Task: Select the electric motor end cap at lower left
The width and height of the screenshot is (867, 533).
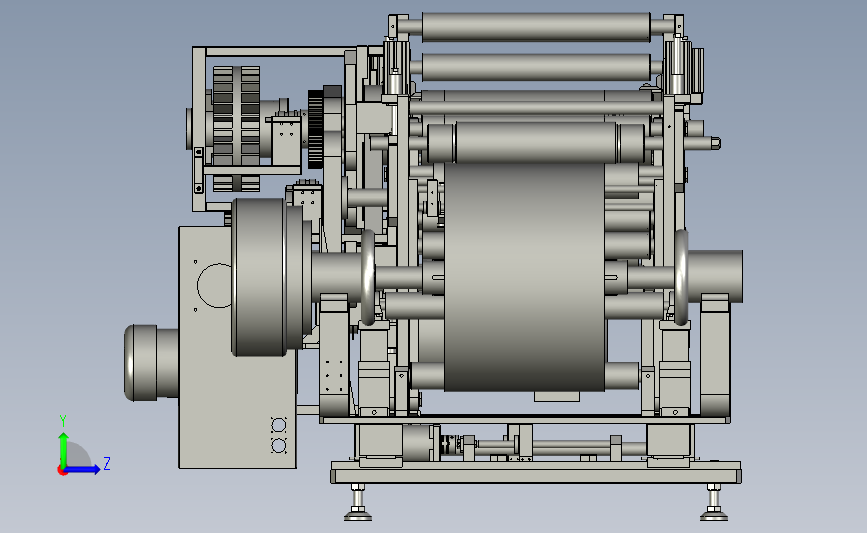Action: pyautogui.click(x=141, y=362)
